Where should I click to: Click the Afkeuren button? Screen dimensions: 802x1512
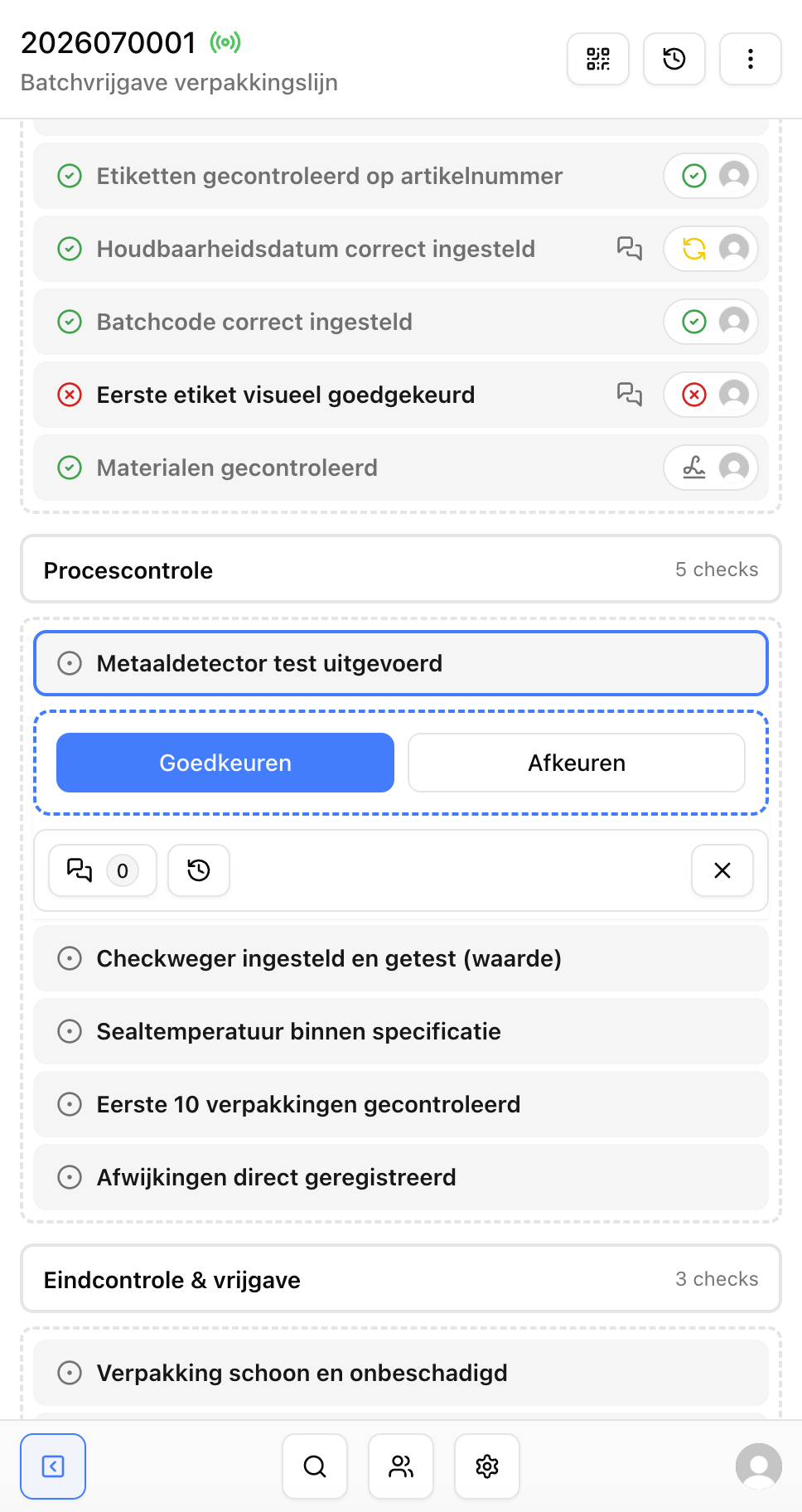click(x=577, y=763)
